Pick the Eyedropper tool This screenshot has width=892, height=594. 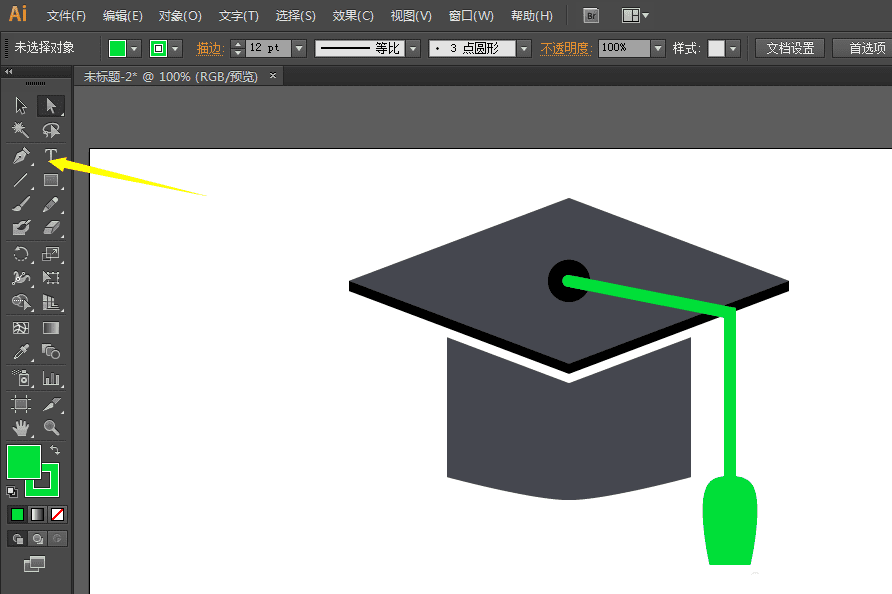click(x=21, y=352)
